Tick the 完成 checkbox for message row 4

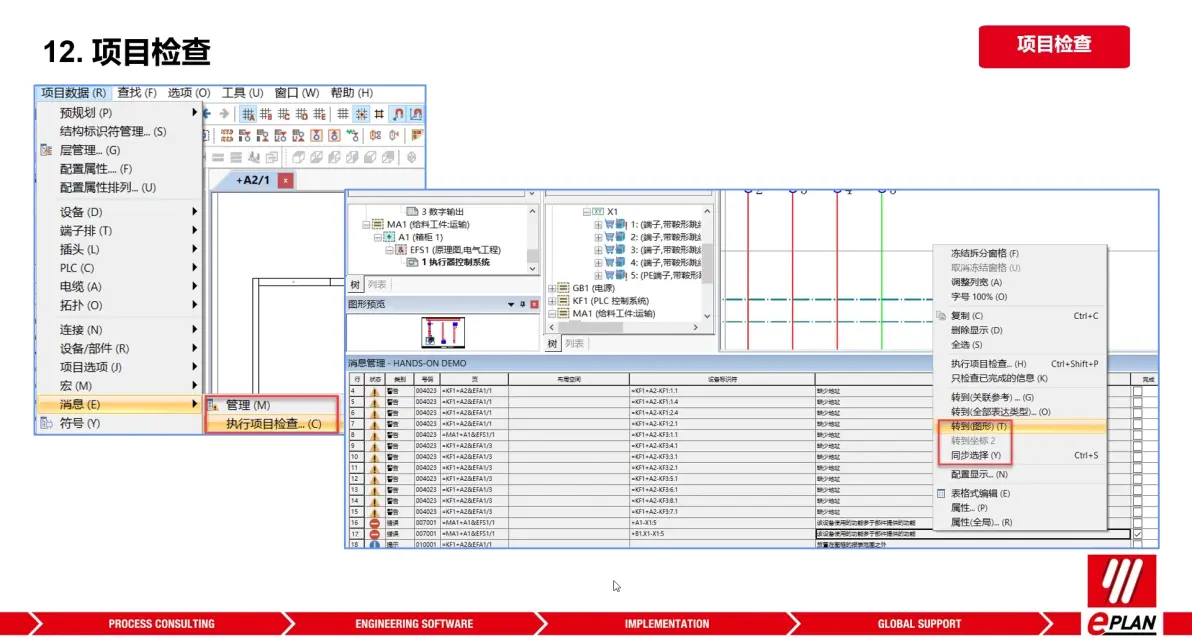point(1137,392)
